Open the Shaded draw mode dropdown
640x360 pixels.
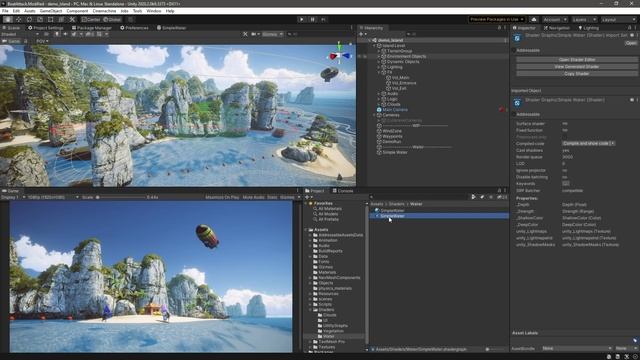pyautogui.click(x=20, y=34)
